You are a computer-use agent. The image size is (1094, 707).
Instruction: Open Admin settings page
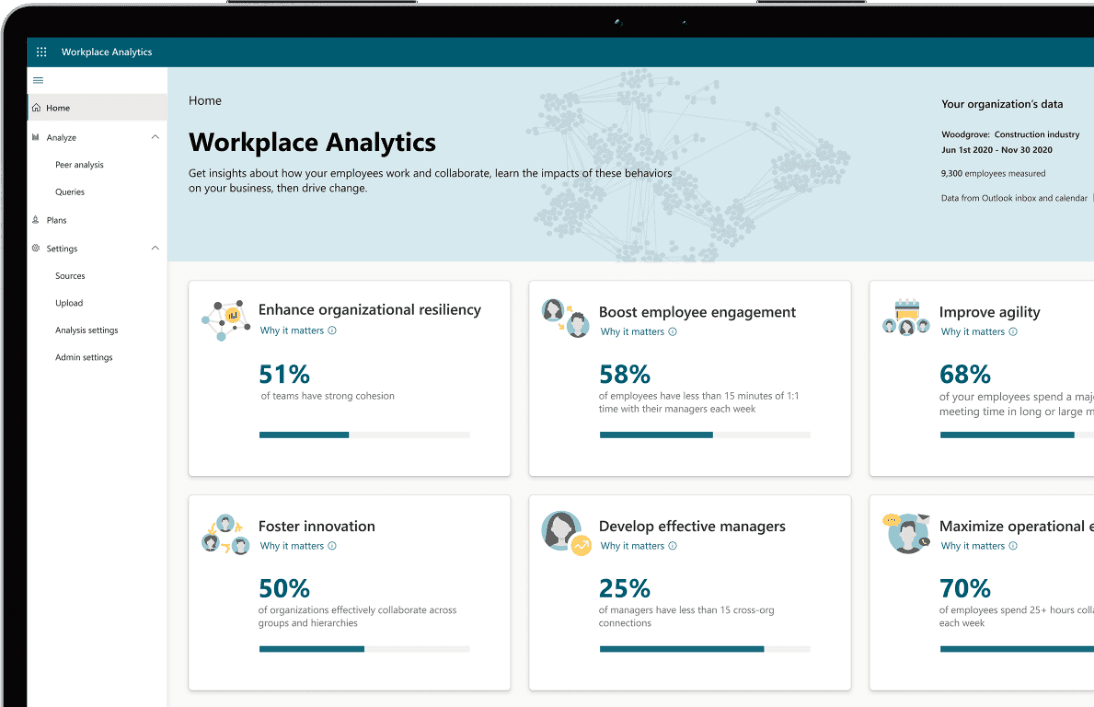coord(84,357)
